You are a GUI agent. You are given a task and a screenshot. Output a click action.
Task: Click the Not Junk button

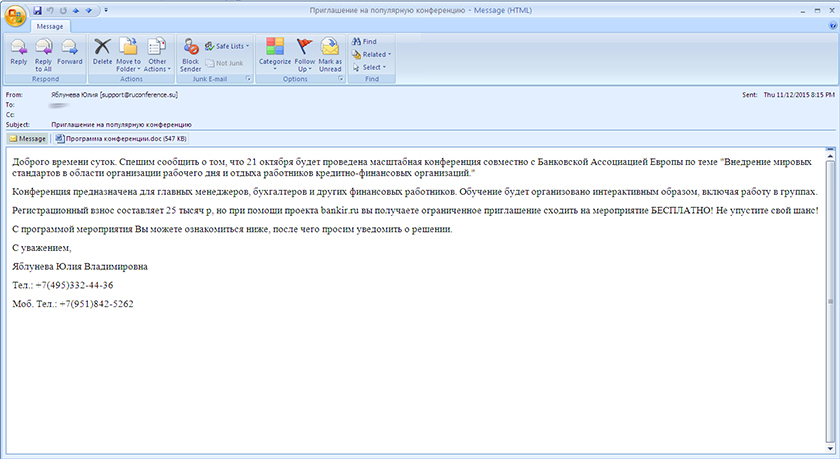point(224,63)
